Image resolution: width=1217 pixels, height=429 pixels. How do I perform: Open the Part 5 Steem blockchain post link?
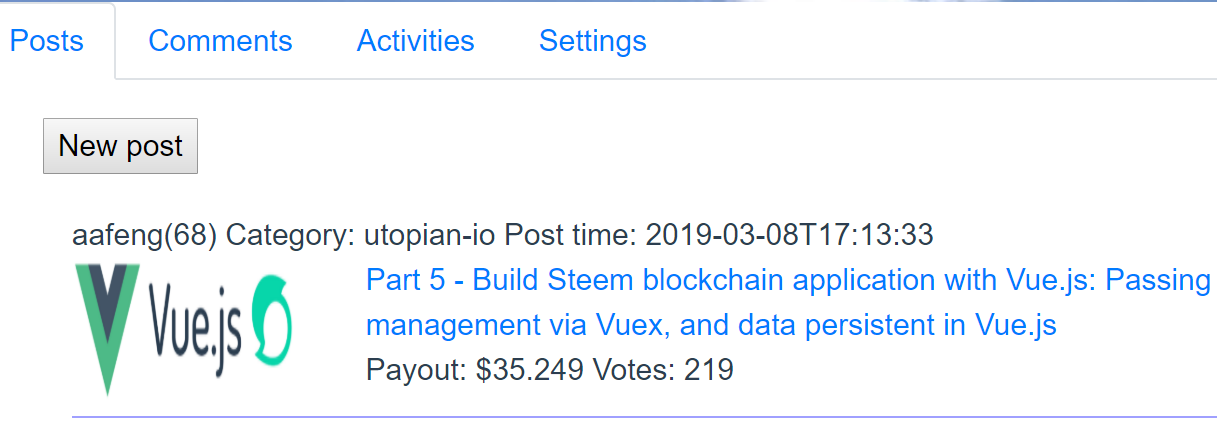[x=788, y=280]
